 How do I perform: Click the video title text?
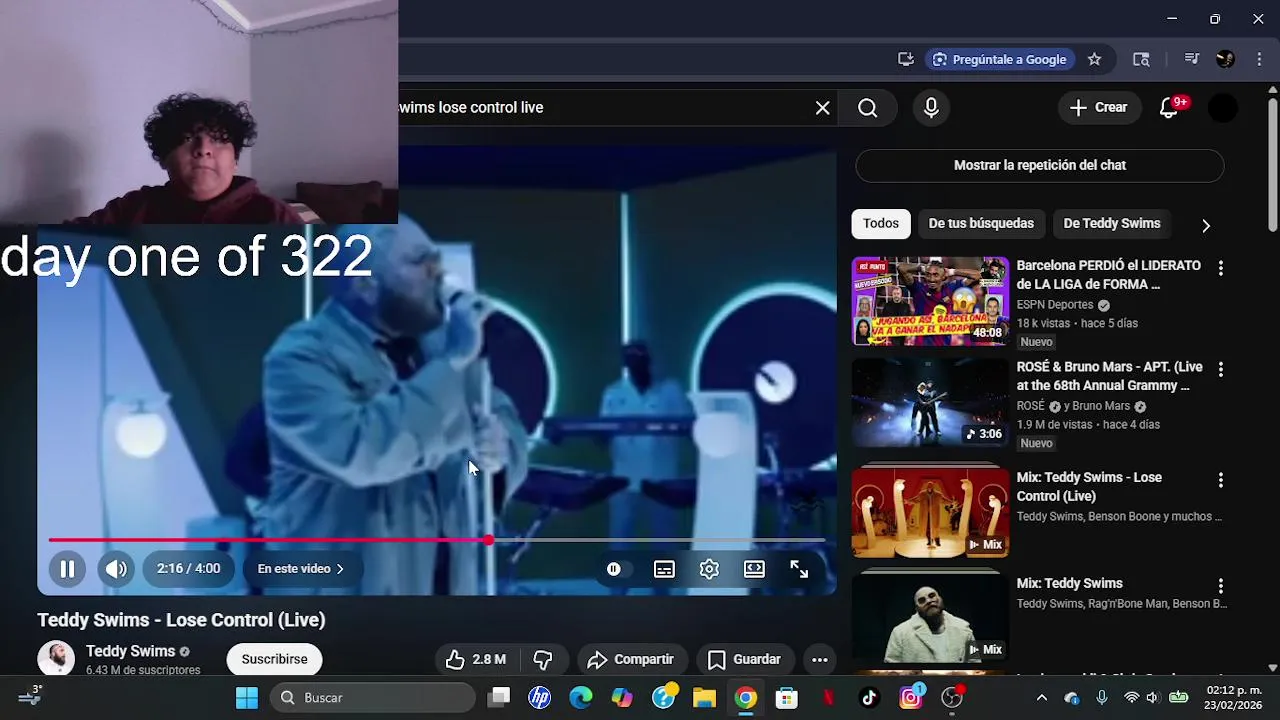(x=181, y=620)
